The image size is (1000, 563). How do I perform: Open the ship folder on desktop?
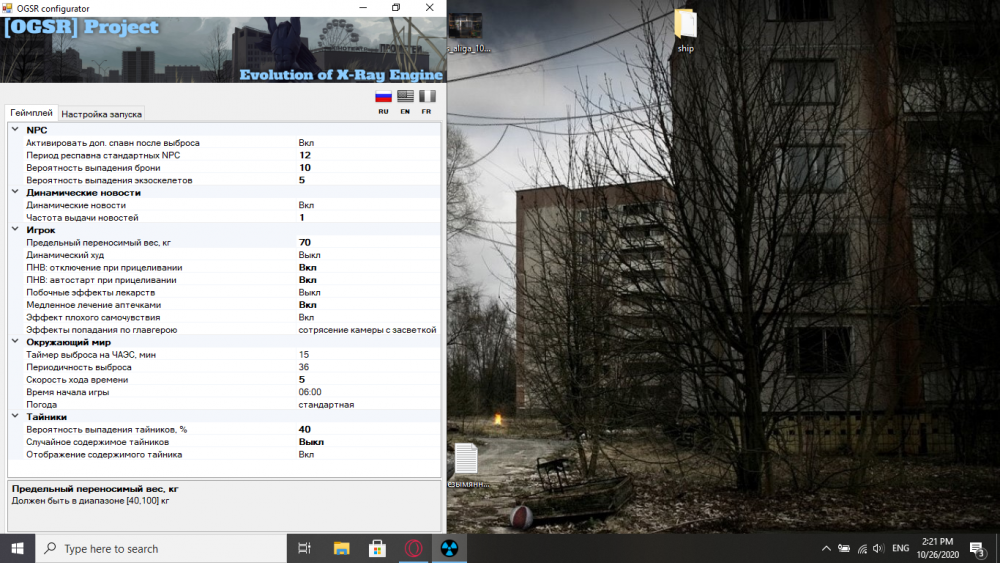pyautogui.click(x=686, y=30)
